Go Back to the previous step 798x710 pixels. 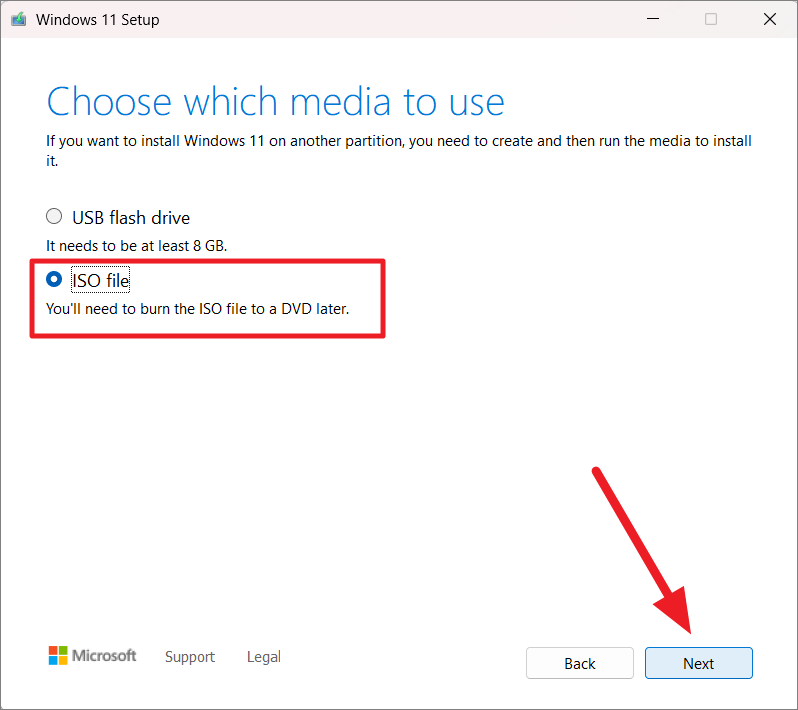pos(580,663)
